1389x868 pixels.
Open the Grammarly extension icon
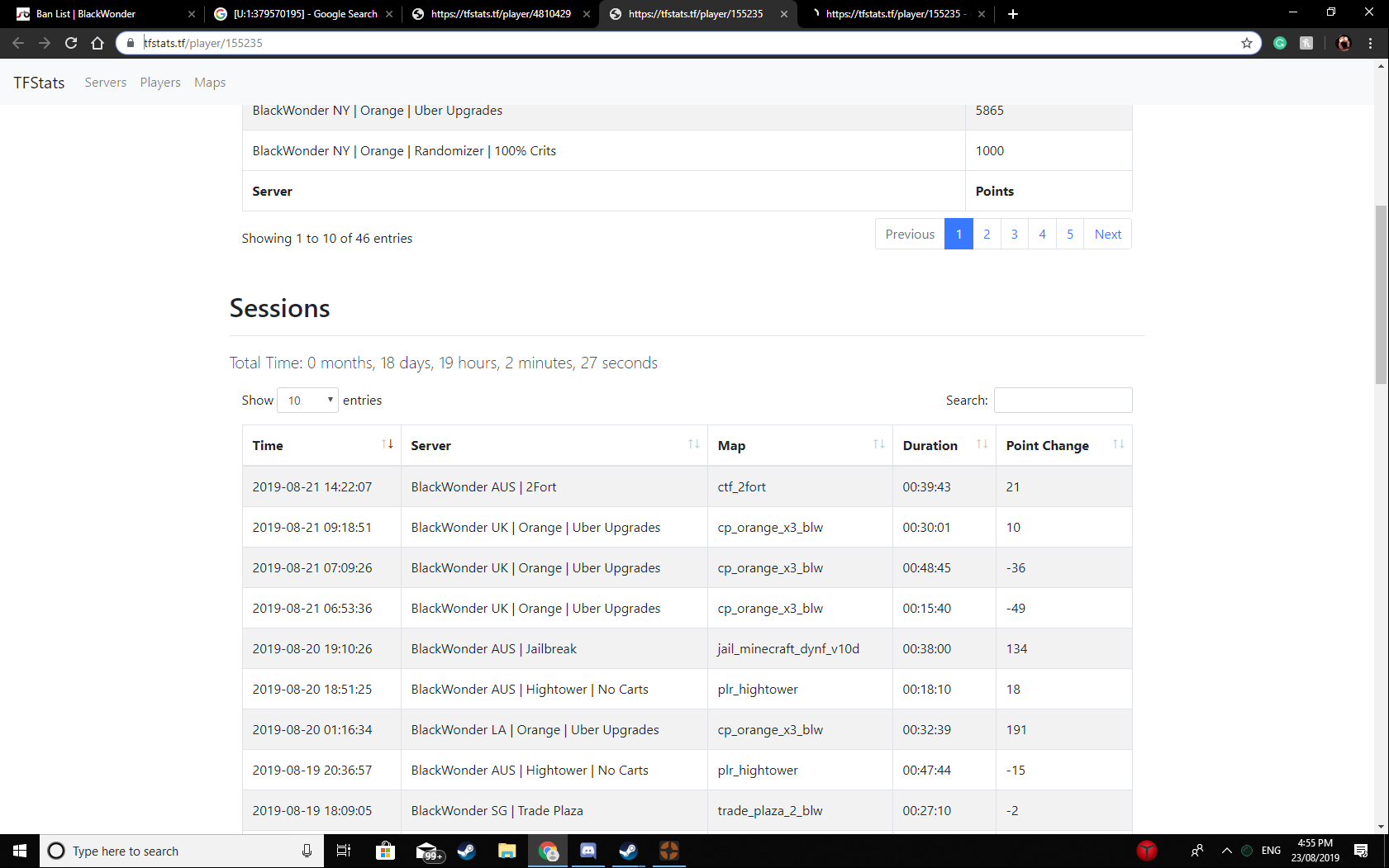coord(1280,43)
